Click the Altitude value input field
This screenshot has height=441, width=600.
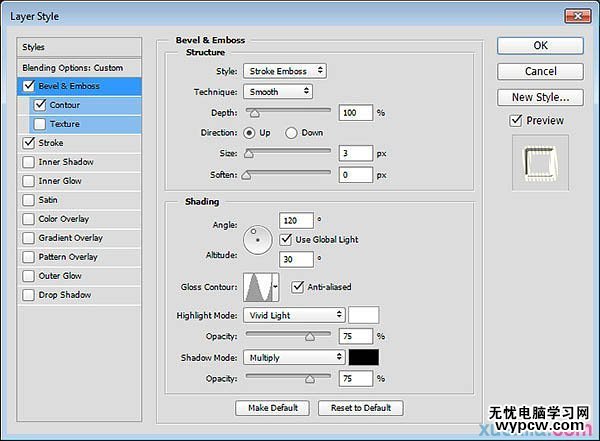(x=296, y=259)
